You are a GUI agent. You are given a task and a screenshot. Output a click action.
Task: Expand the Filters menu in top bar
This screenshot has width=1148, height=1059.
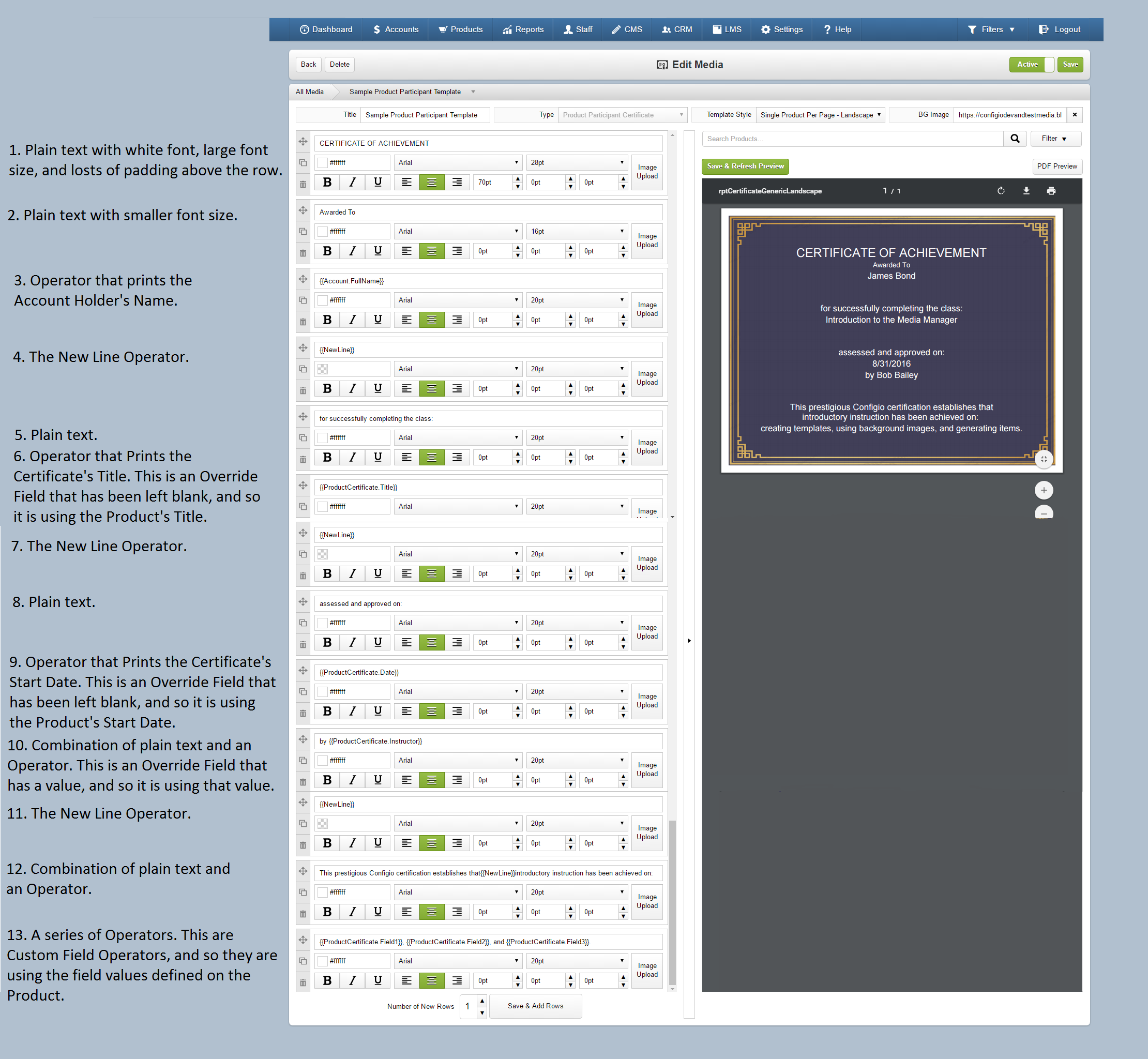pyautogui.click(x=991, y=29)
